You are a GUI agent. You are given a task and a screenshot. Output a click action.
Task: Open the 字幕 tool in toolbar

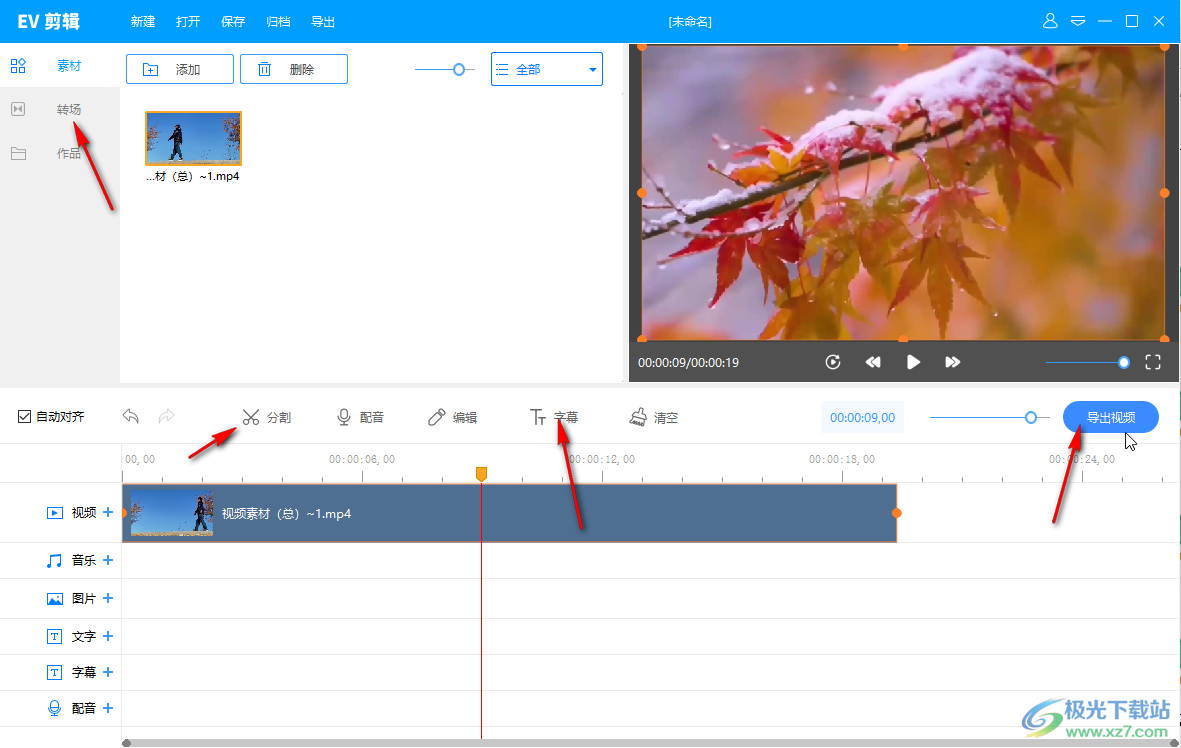554,417
